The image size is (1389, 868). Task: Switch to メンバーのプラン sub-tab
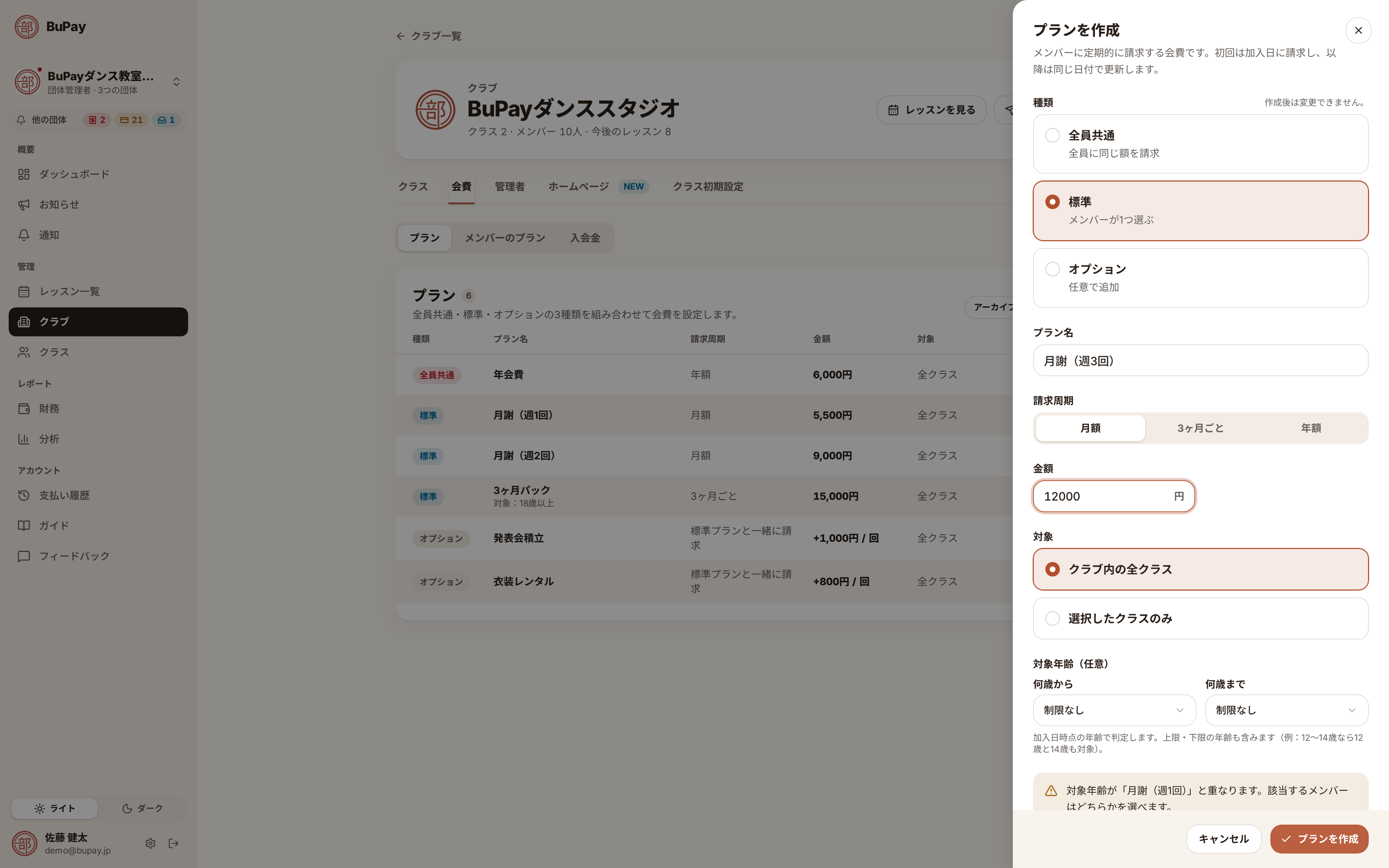505,238
